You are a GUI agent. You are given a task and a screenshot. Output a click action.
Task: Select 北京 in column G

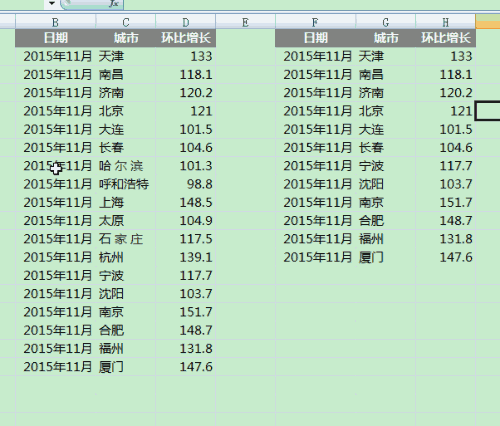[x=386, y=111]
